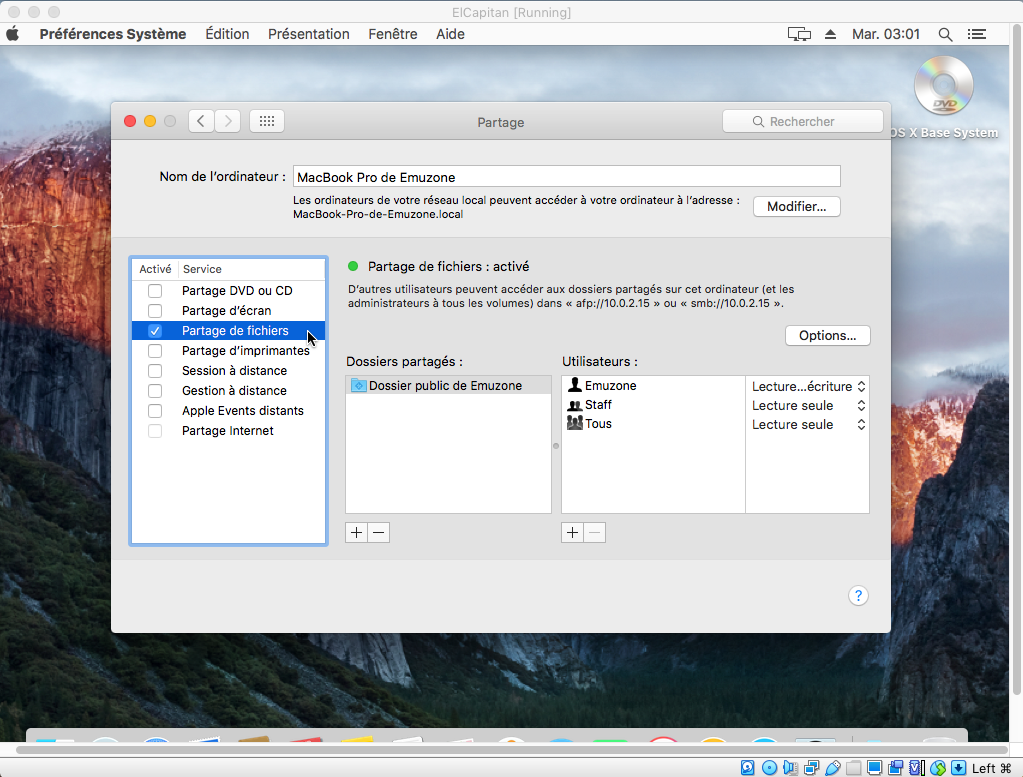This screenshot has height=777, width=1023.
Task: Click the VM window horizontal scrollbar
Action: 512,750
